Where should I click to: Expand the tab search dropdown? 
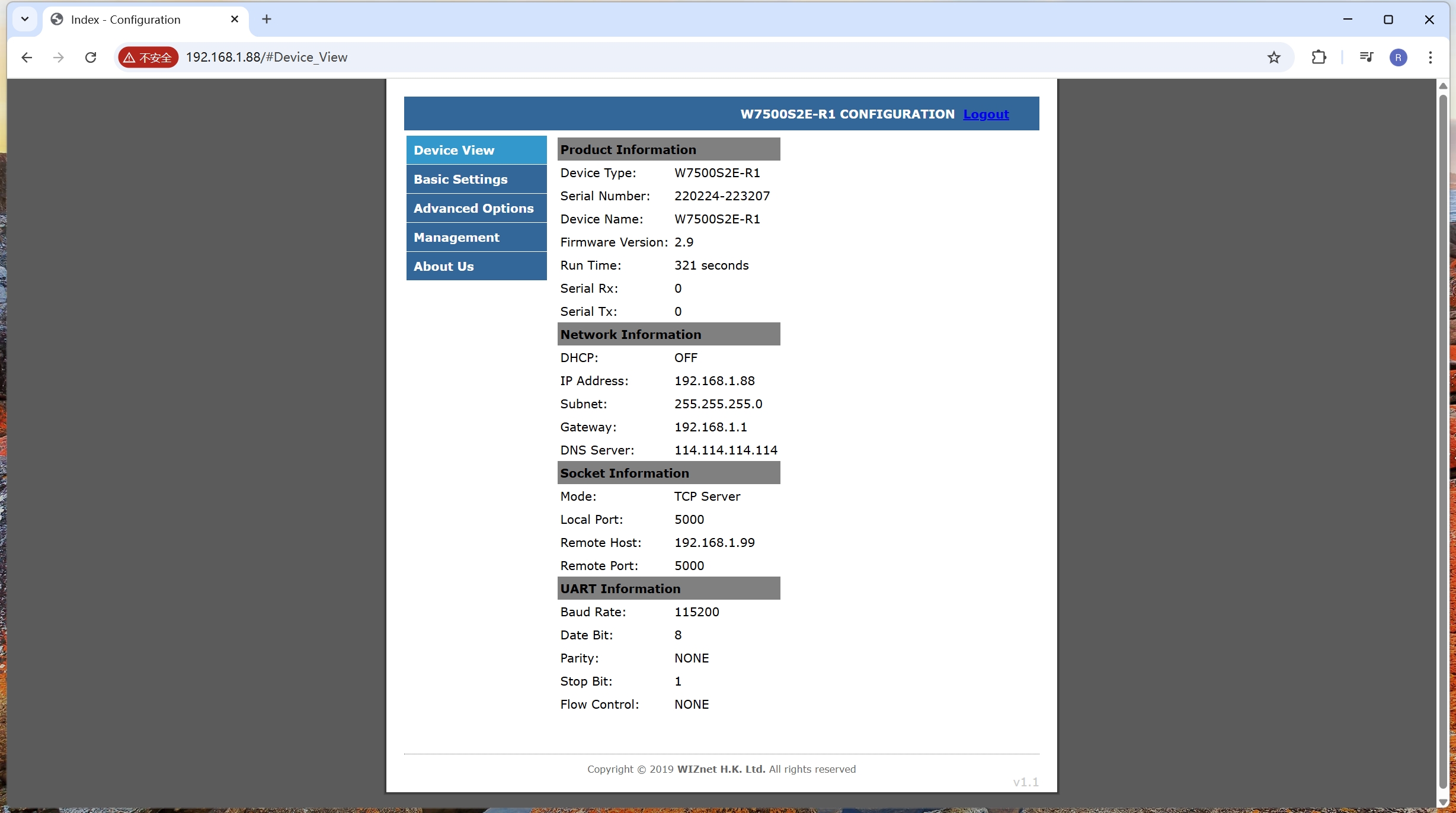coord(25,19)
